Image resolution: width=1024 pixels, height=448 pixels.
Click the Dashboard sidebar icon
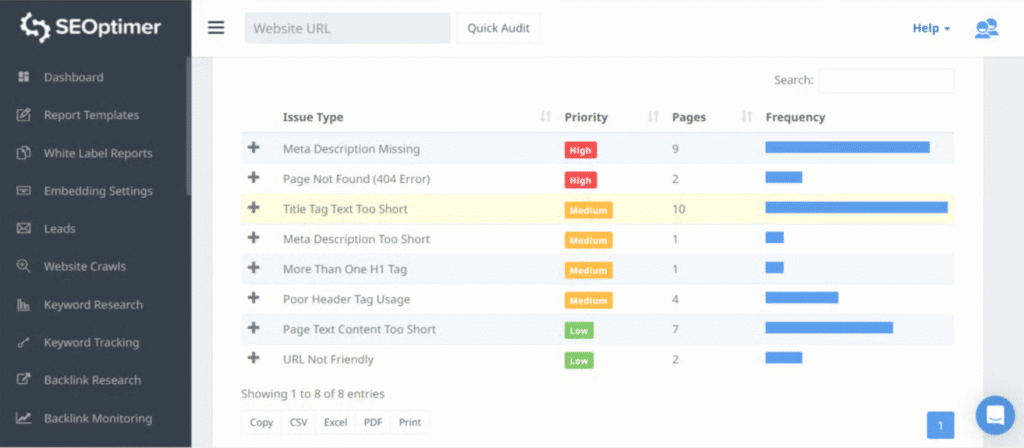24,77
